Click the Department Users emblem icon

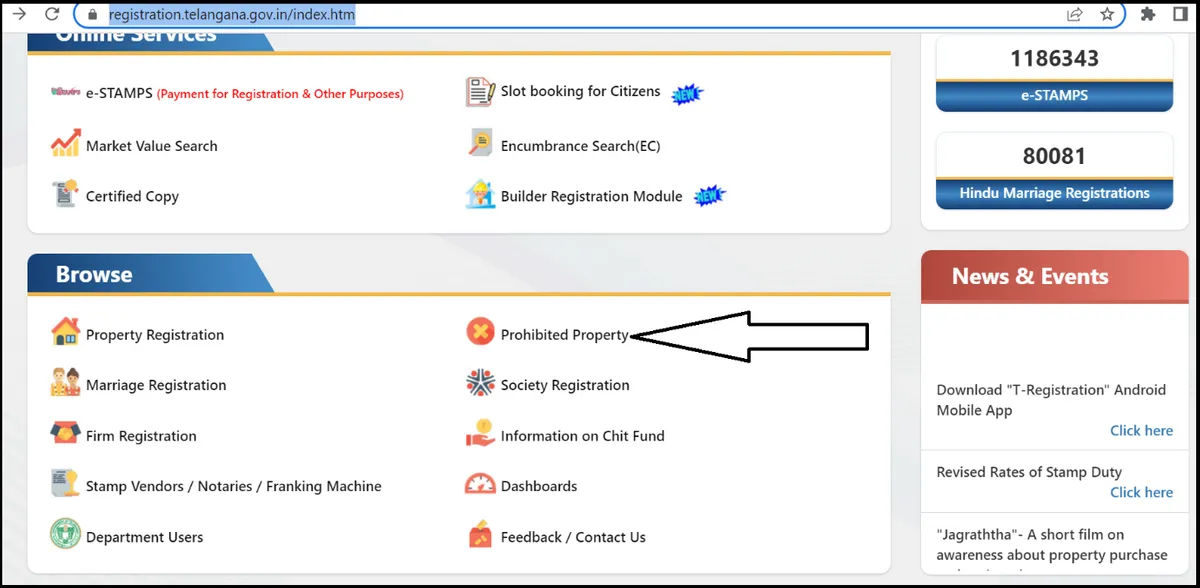pyautogui.click(x=66, y=536)
